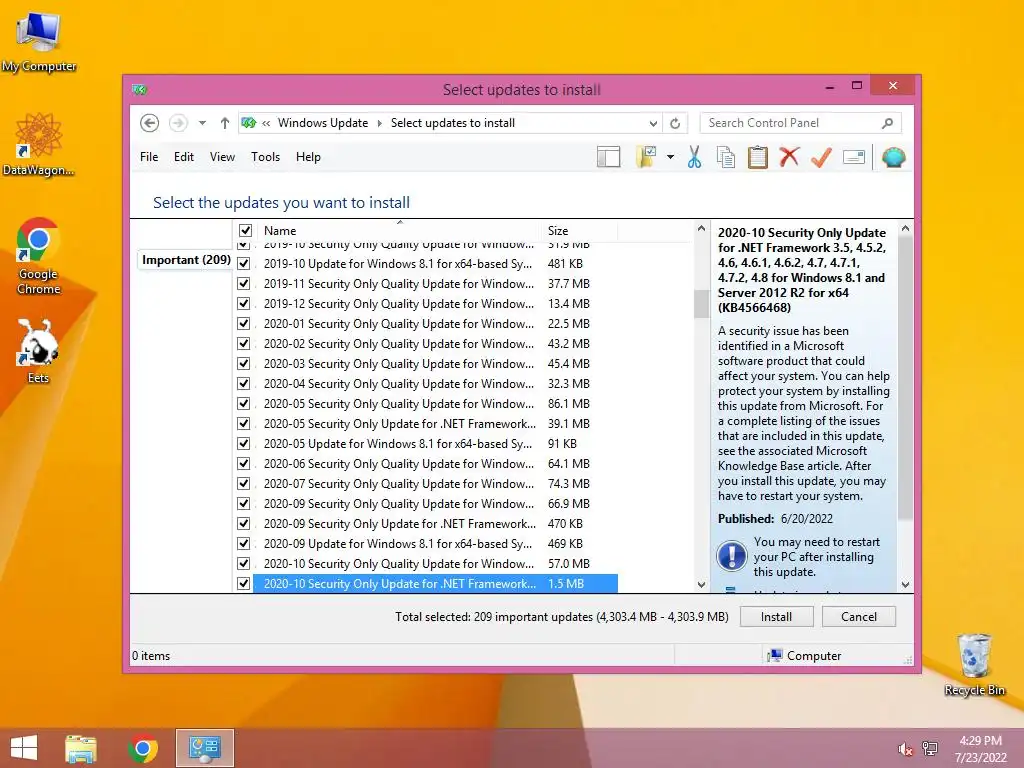Image resolution: width=1024 pixels, height=768 pixels.
Task: Click the Paste clipboard icon
Action: (x=758, y=157)
